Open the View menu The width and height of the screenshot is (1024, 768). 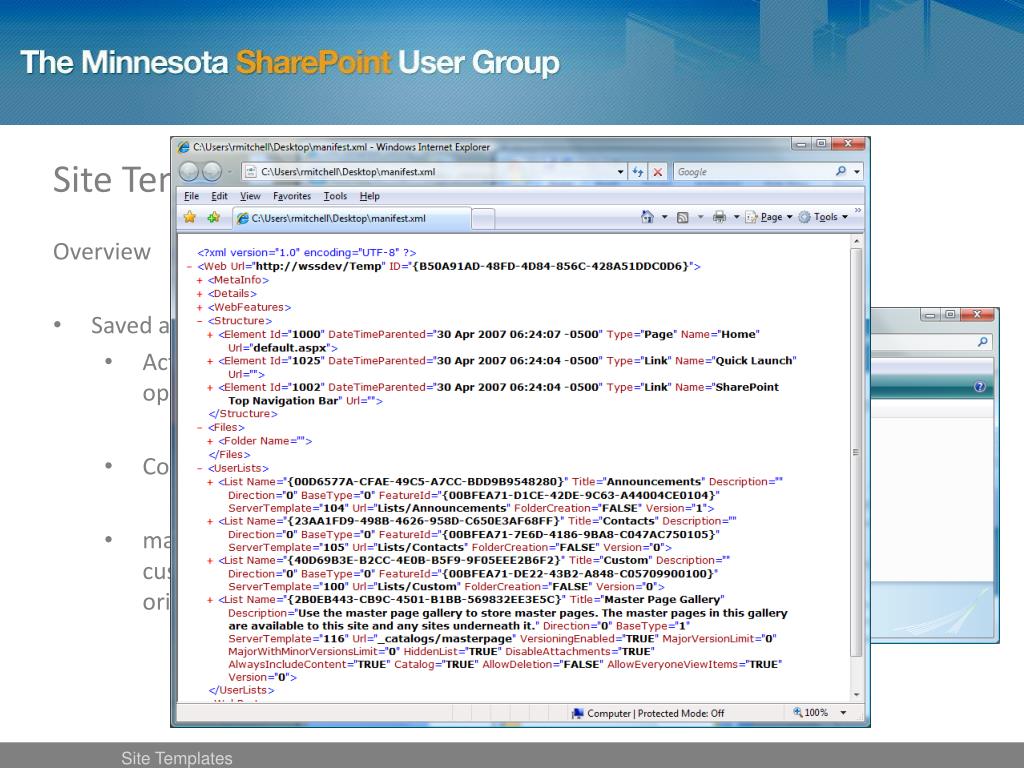(250, 196)
